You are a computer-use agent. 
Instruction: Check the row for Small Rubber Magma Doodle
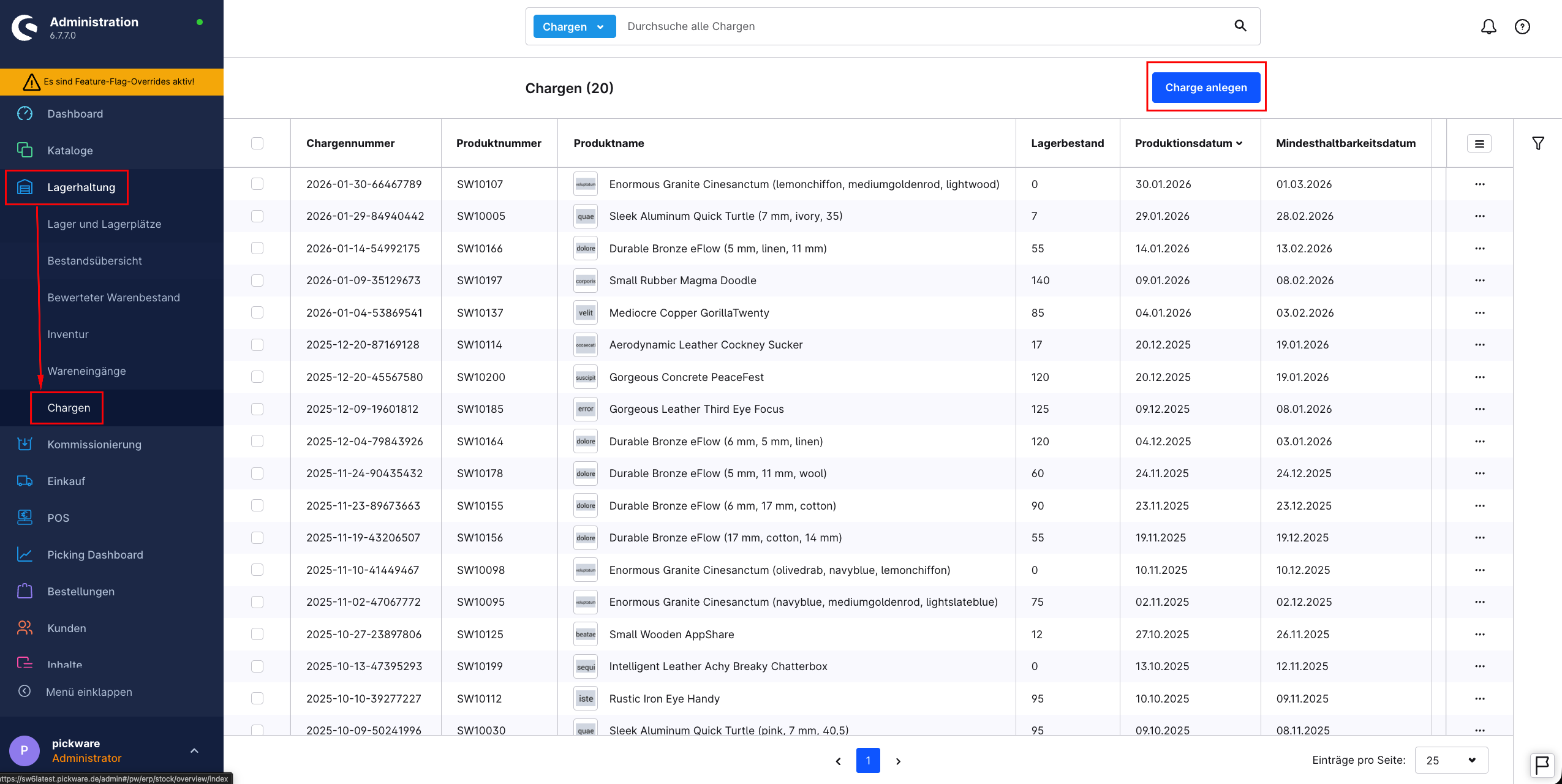(257, 281)
